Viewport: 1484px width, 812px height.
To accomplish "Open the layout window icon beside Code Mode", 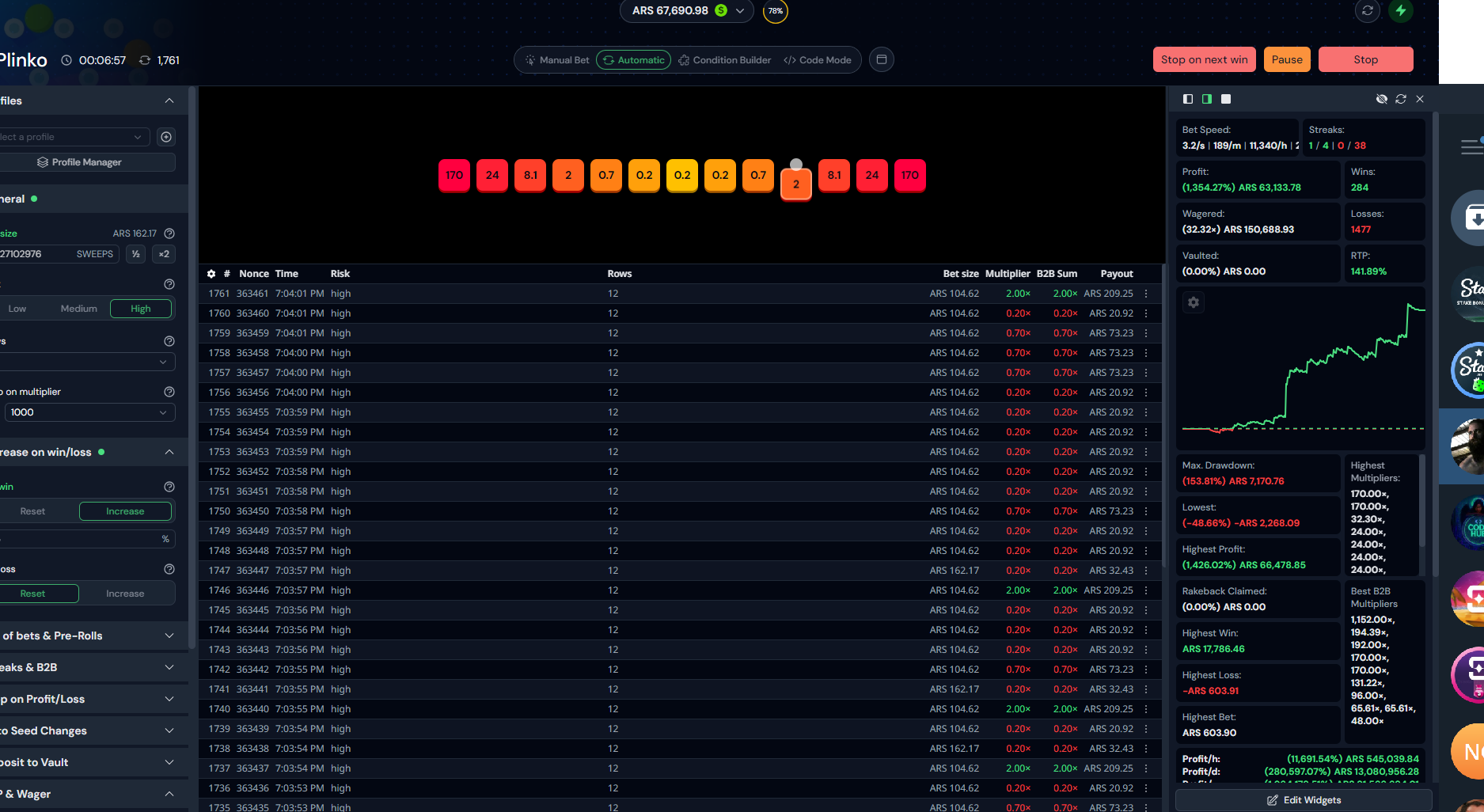I will pyautogui.click(x=882, y=60).
